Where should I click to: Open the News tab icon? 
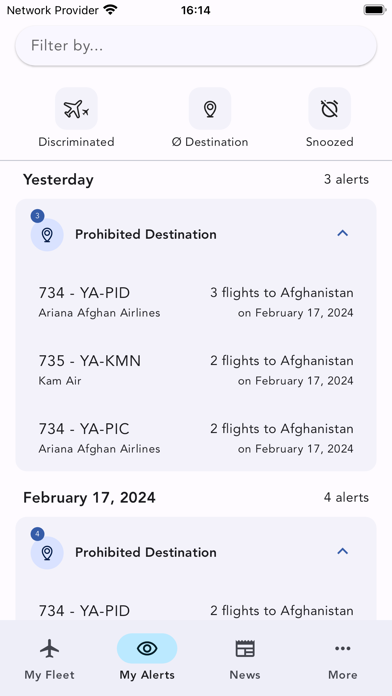(245, 649)
